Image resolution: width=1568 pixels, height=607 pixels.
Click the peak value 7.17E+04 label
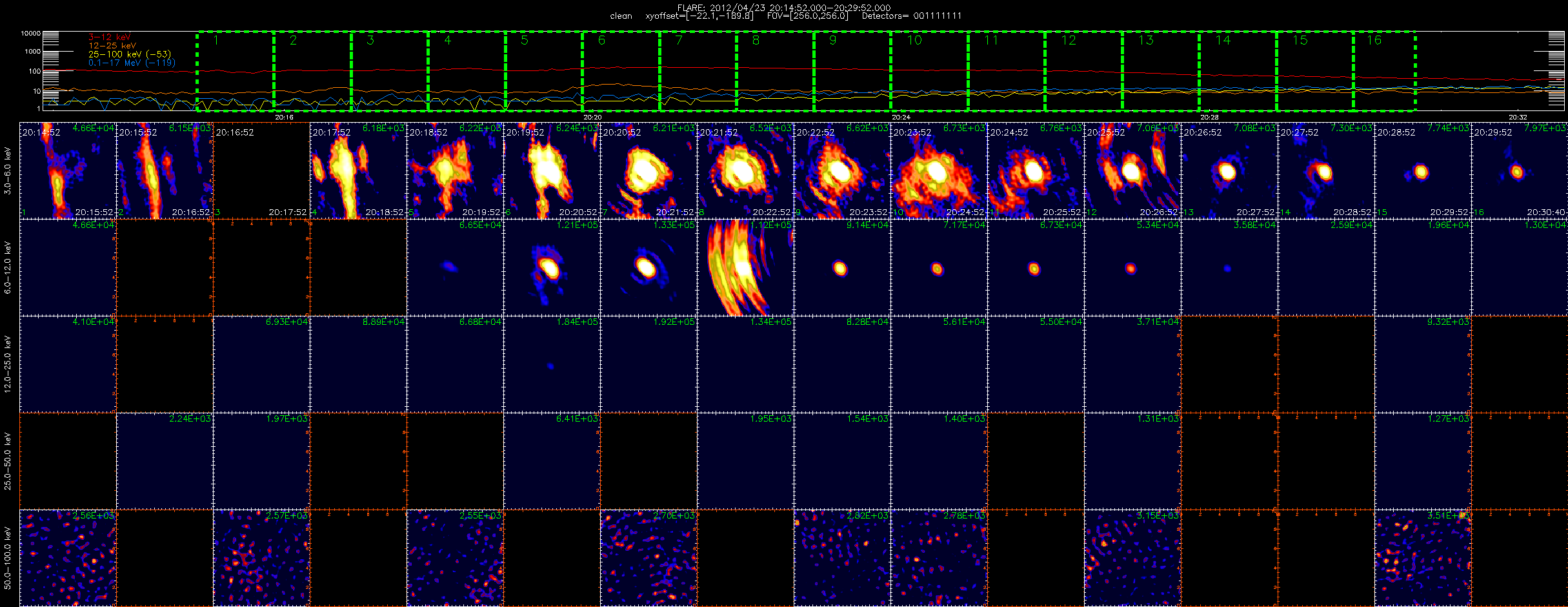[965, 225]
